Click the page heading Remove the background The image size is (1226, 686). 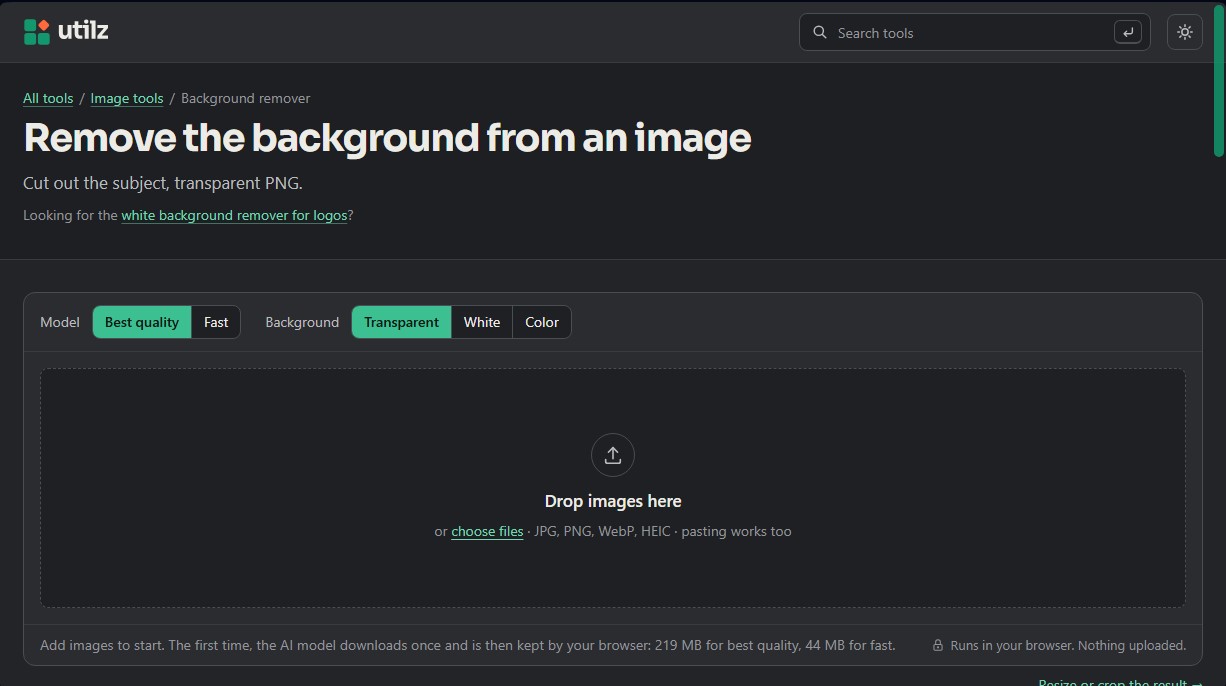point(387,137)
